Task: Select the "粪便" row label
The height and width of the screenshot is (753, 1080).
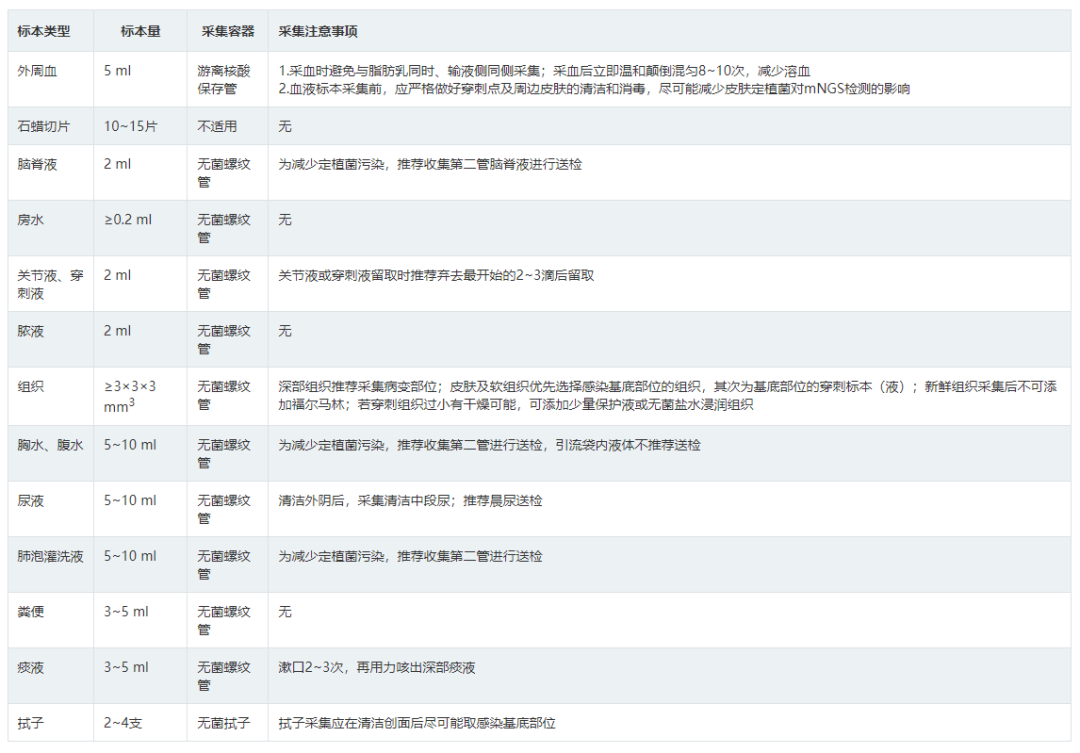Action: [31, 611]
